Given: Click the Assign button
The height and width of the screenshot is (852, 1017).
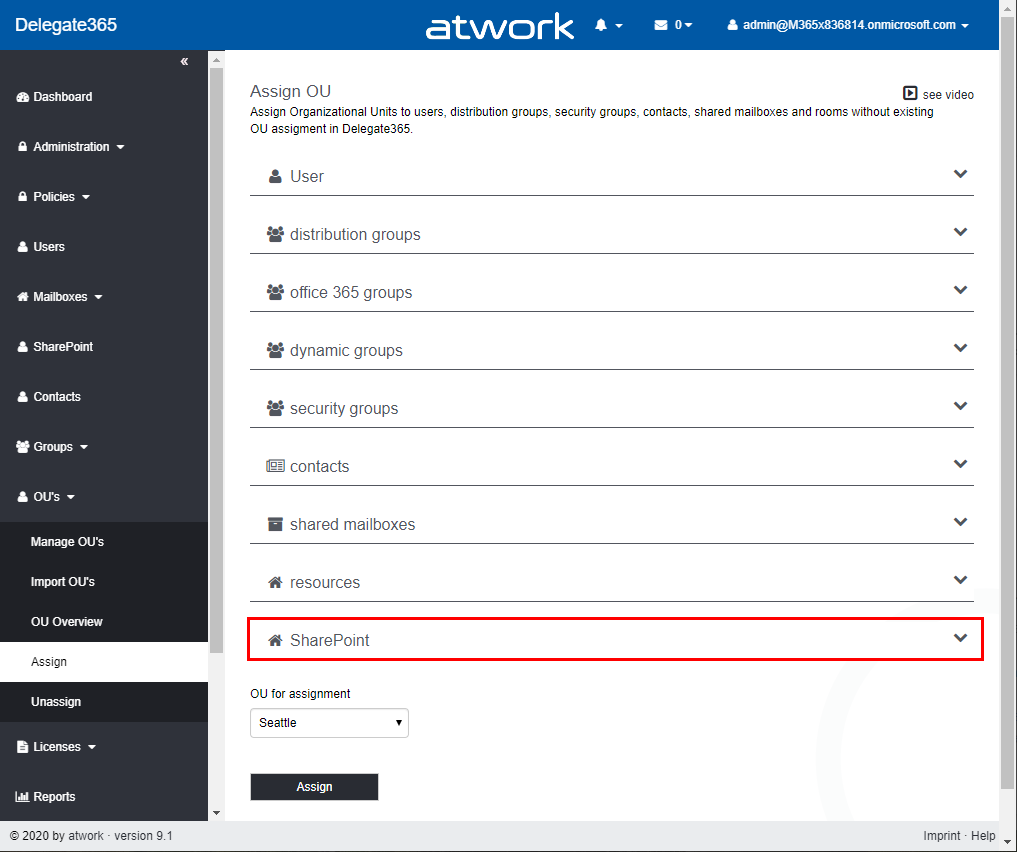Looking at the screenshot, I should (x=315, y=787).
